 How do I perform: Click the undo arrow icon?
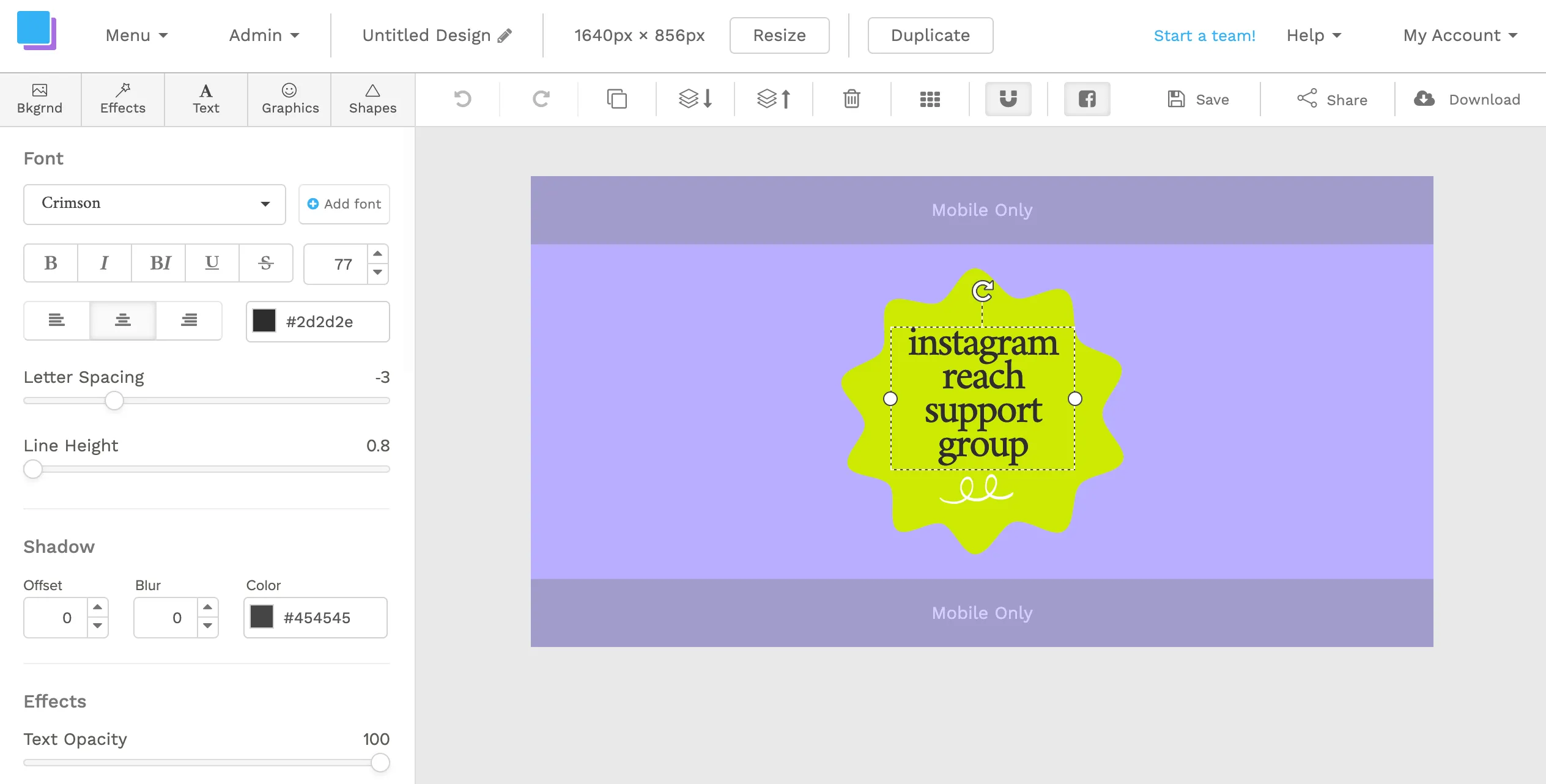[x=463, y=98]
